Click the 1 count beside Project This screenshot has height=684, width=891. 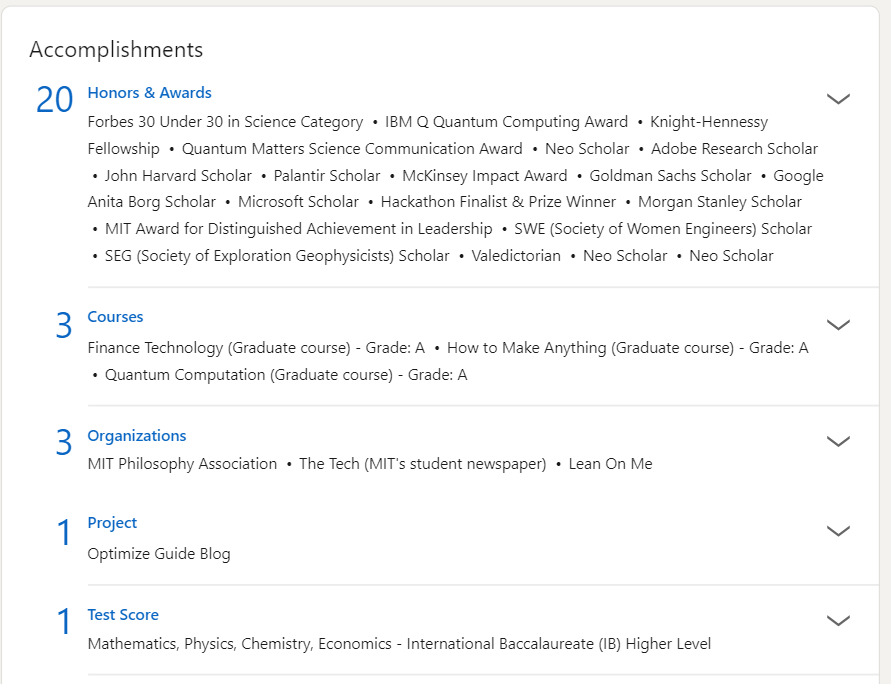pos(64,532)
